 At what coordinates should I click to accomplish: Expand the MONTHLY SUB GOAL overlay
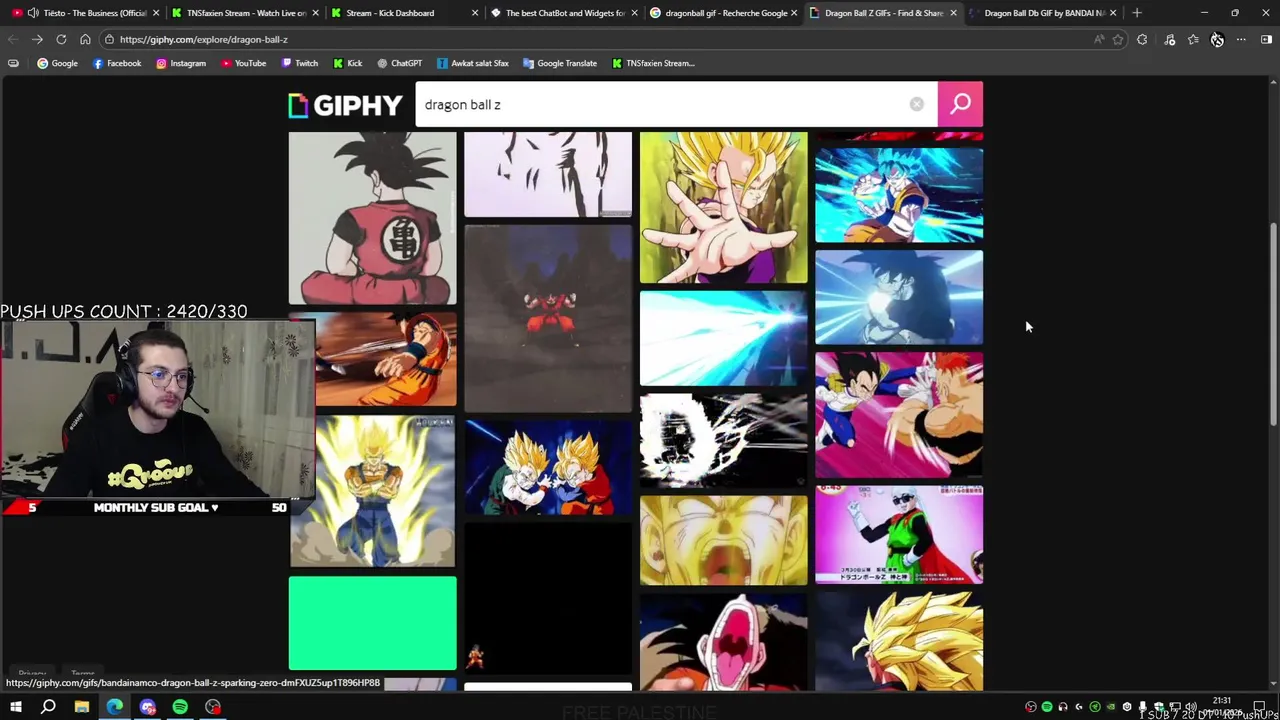[x=155, y=507]
